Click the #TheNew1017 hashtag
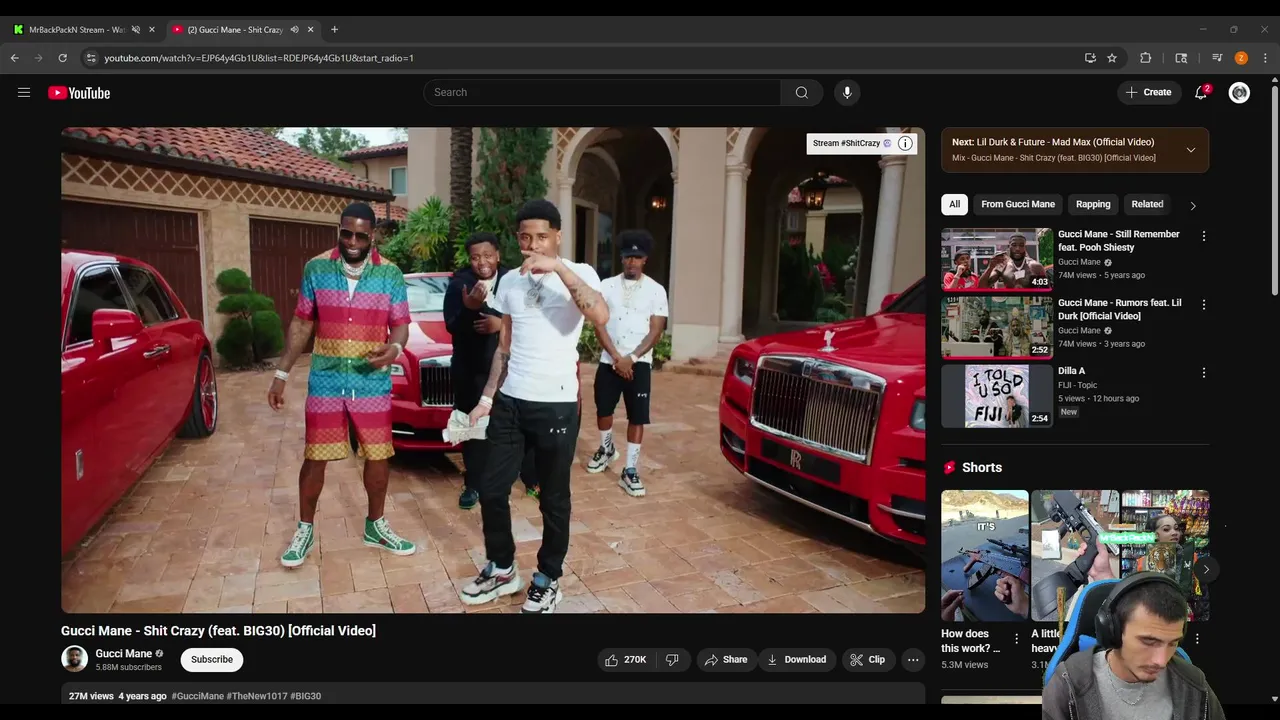Screen dimensions: 1280x720 coord(257,696)
